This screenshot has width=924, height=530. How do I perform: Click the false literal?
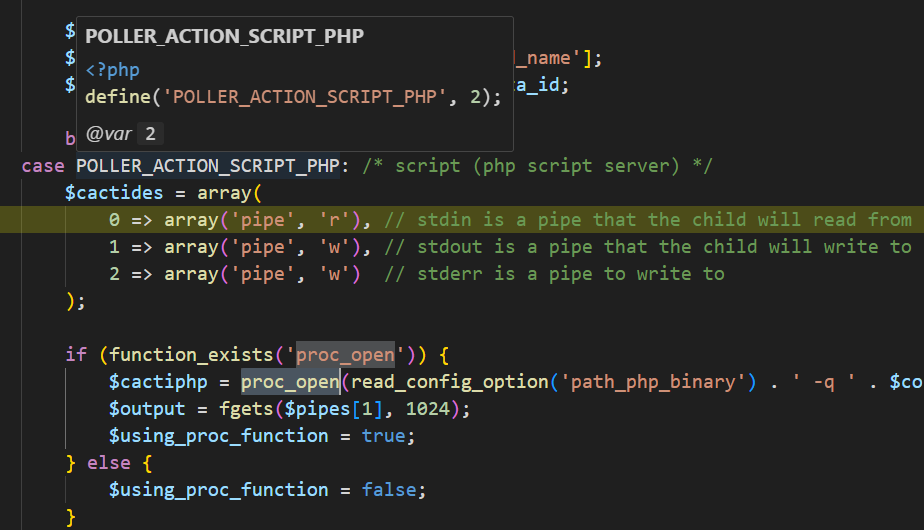click(389, 490)
